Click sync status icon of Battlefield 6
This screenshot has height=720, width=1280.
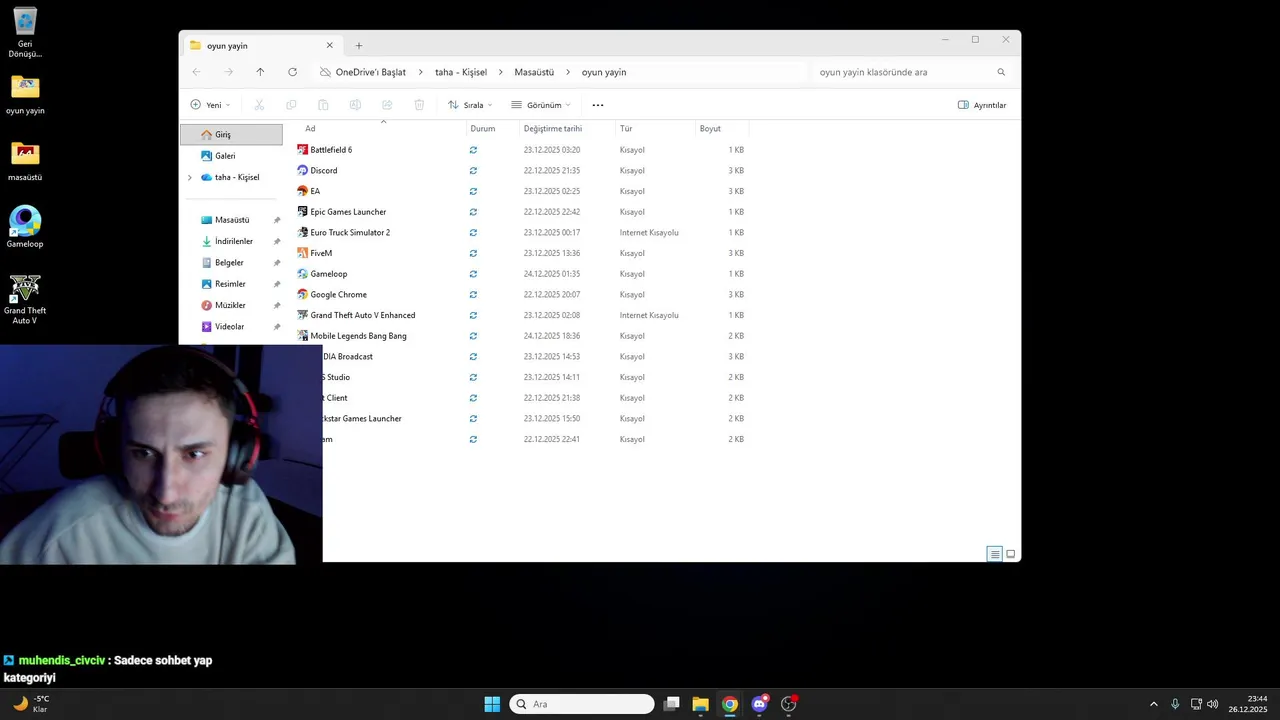[x=473, y=150]
